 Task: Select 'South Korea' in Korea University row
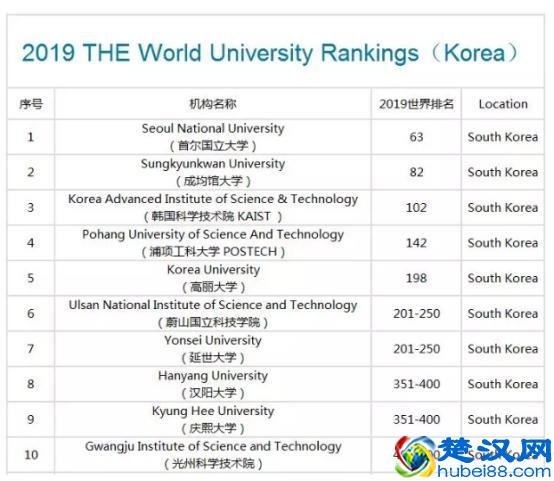tap(503, 278)
